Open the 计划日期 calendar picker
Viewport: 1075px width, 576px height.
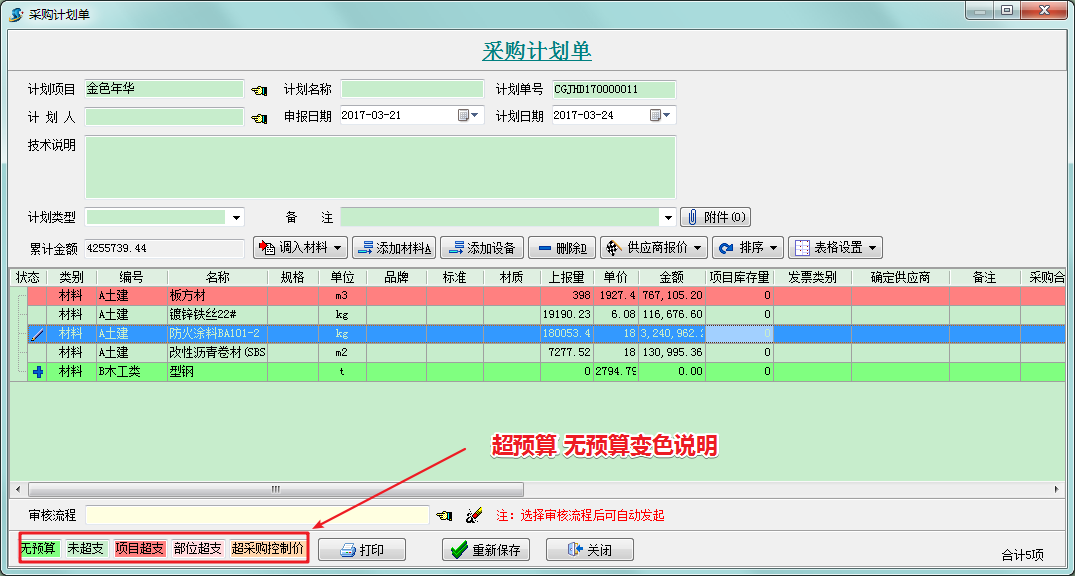(662, 115)
